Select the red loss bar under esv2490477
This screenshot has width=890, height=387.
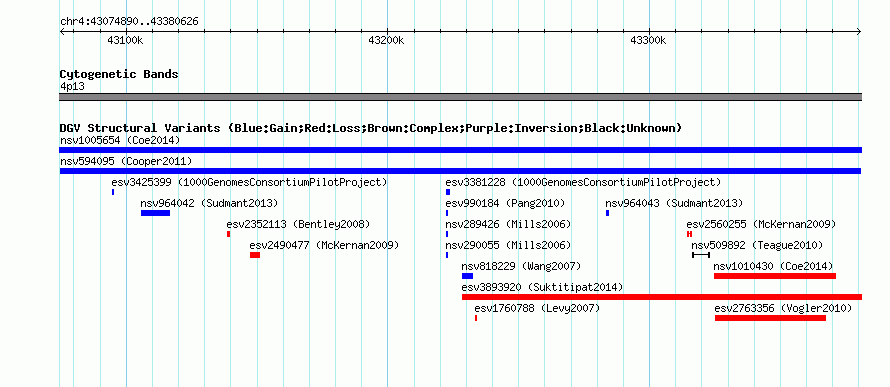pos(255,255)
